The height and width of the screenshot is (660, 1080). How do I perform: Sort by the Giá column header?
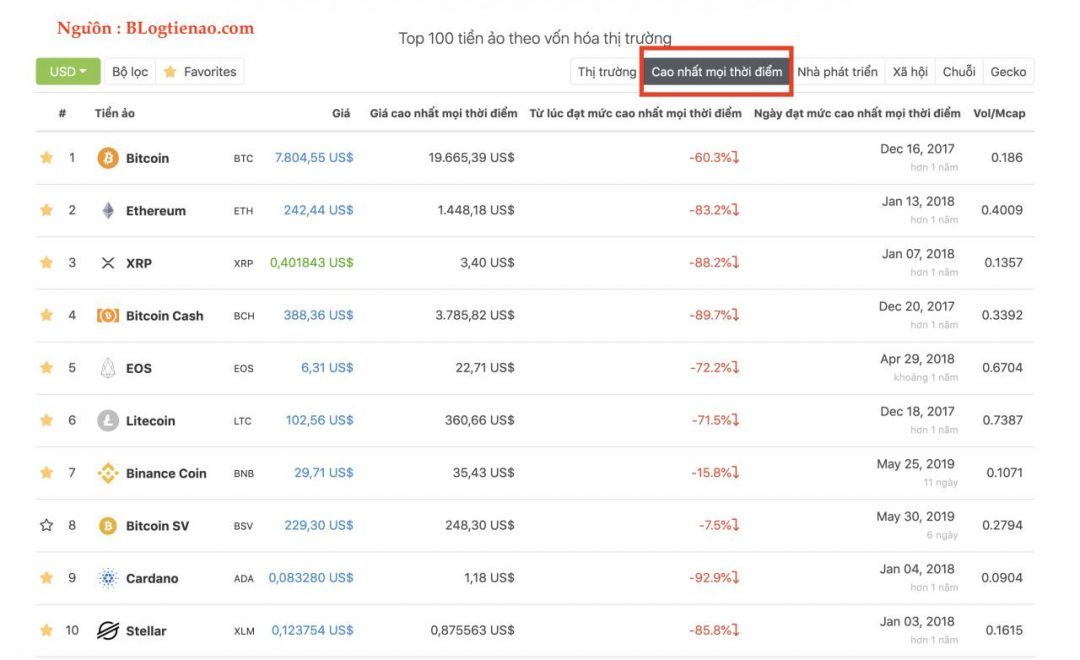(341, 113)
